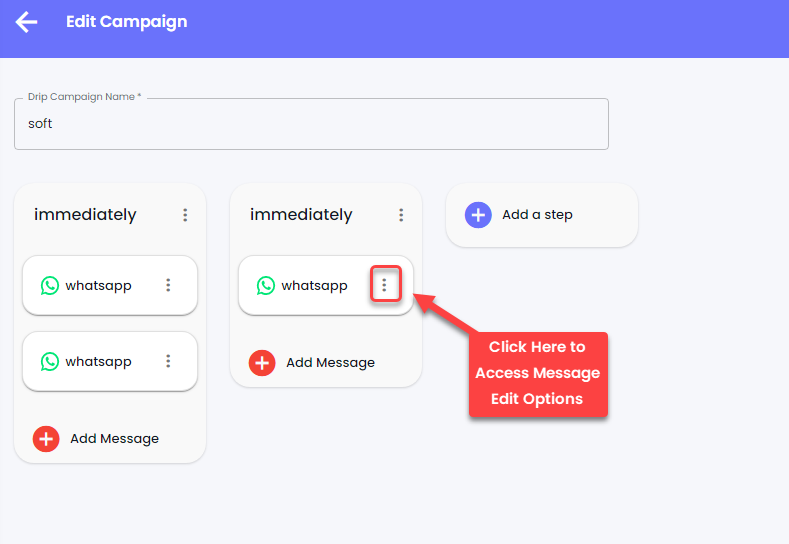The width and height of the screenshot is (789, 544).
Task: Focus the Drip Campaign Name field
Action: [x=311, y=124]
